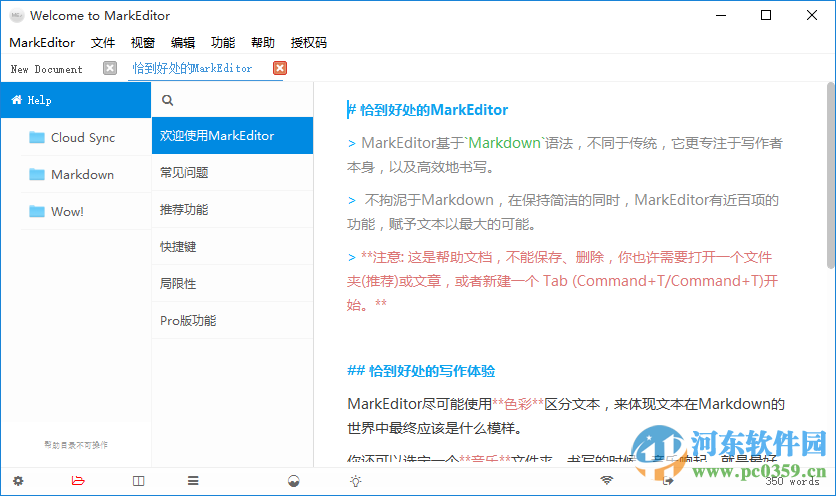Click the MarkEditor app icon in title bar
Image resolution: width=836 pixels, height=496 pixels.
[x=17, y=15]
